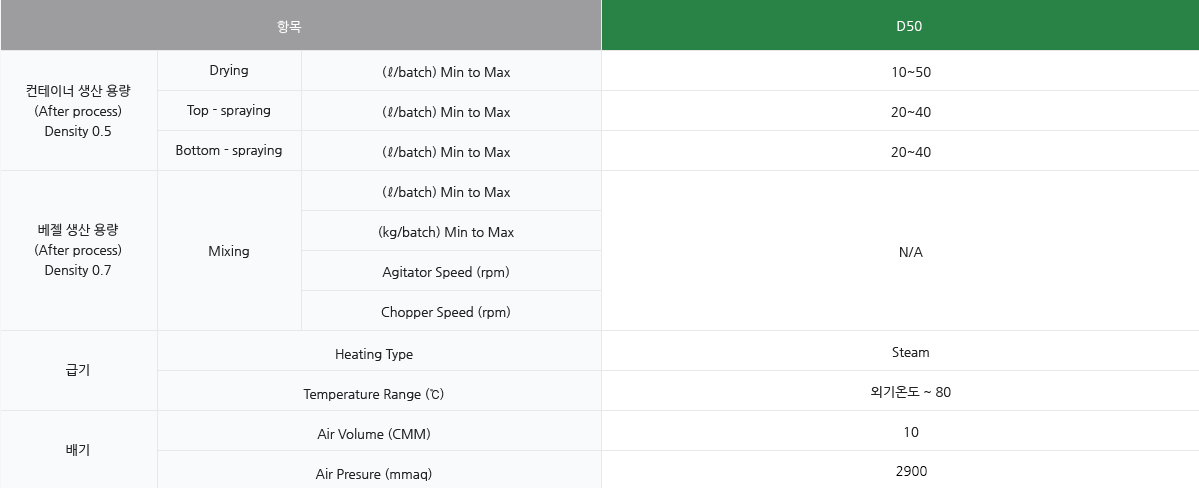Click the Mixing category cell
The width and height of the screenshot is (1199, 488).
(229, 251)
